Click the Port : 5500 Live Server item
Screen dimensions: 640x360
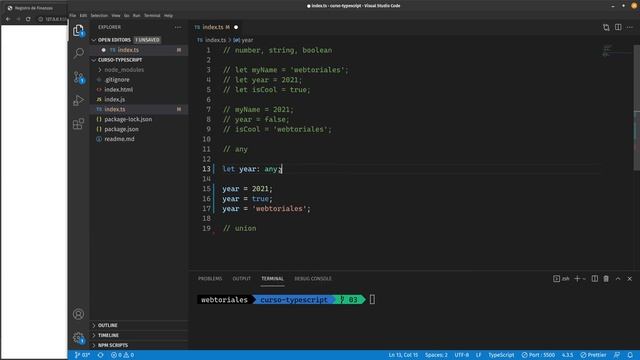click(538, 355)
